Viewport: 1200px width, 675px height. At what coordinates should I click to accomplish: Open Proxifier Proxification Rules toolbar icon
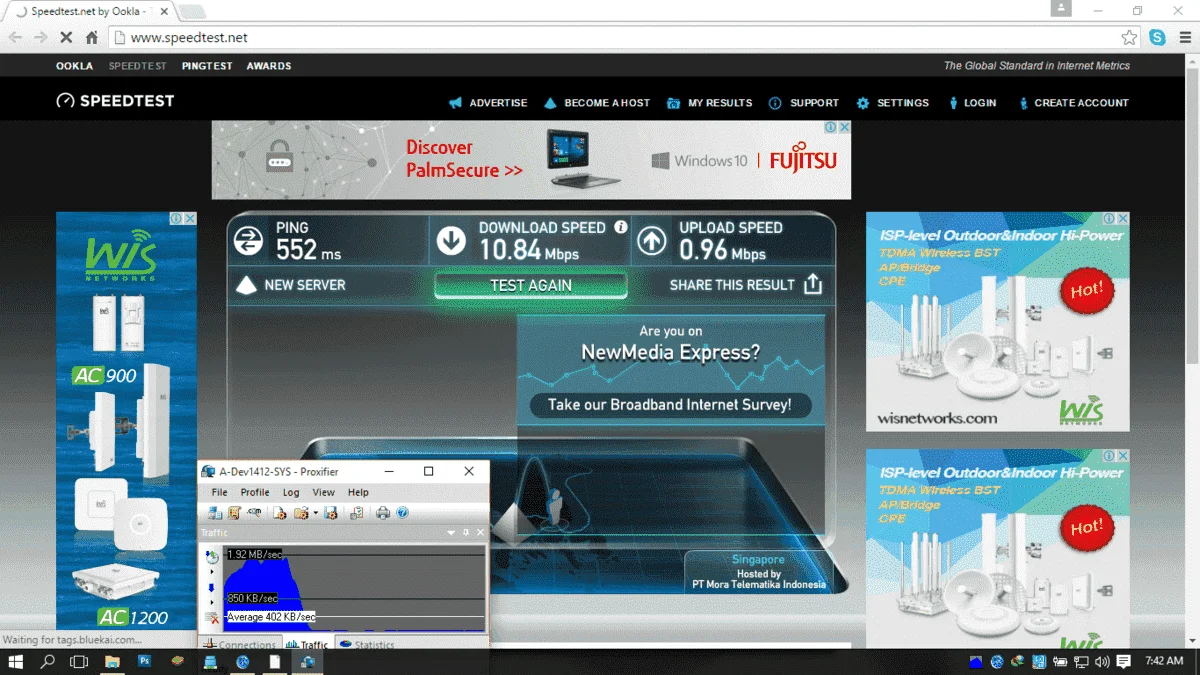234,513
